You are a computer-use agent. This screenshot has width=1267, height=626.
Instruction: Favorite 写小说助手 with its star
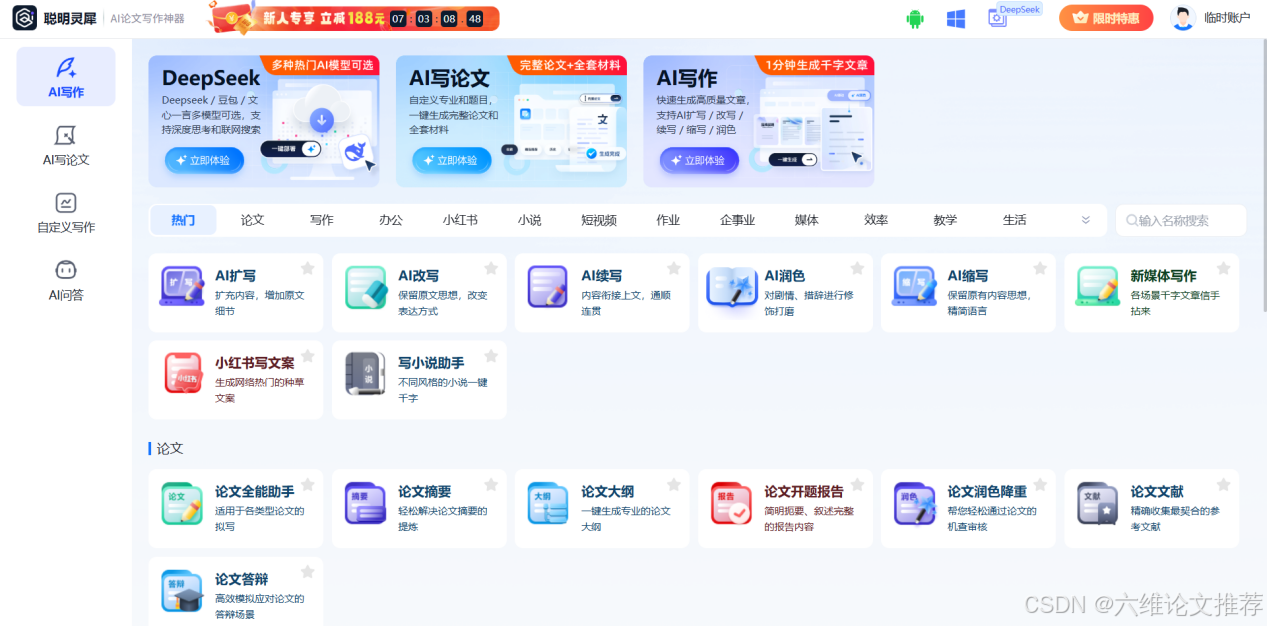tap(491, 356)
